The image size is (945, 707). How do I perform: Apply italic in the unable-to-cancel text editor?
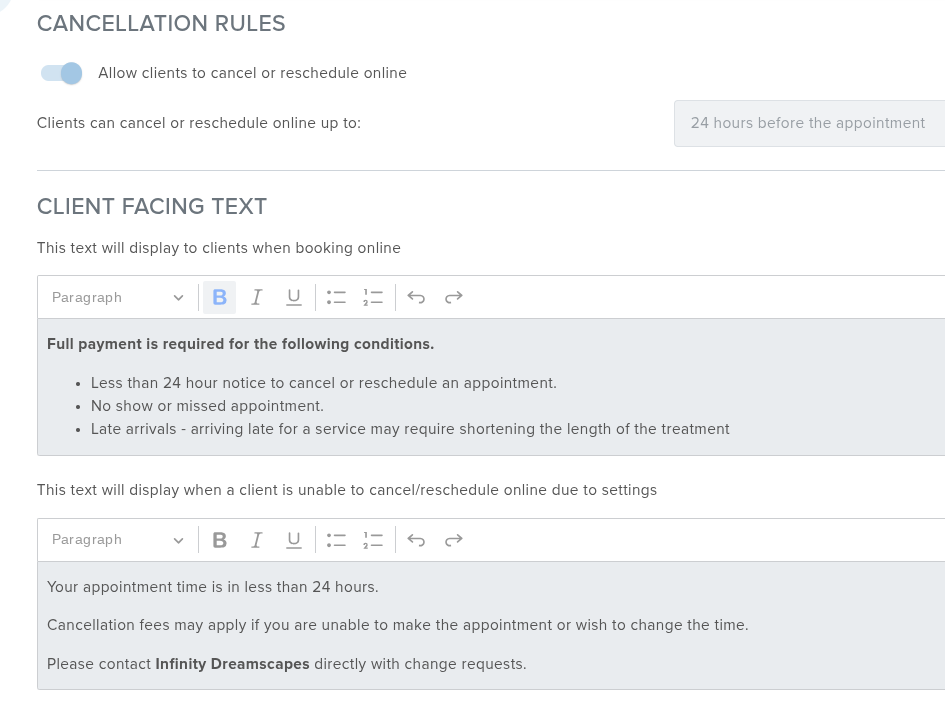[257, 540]
